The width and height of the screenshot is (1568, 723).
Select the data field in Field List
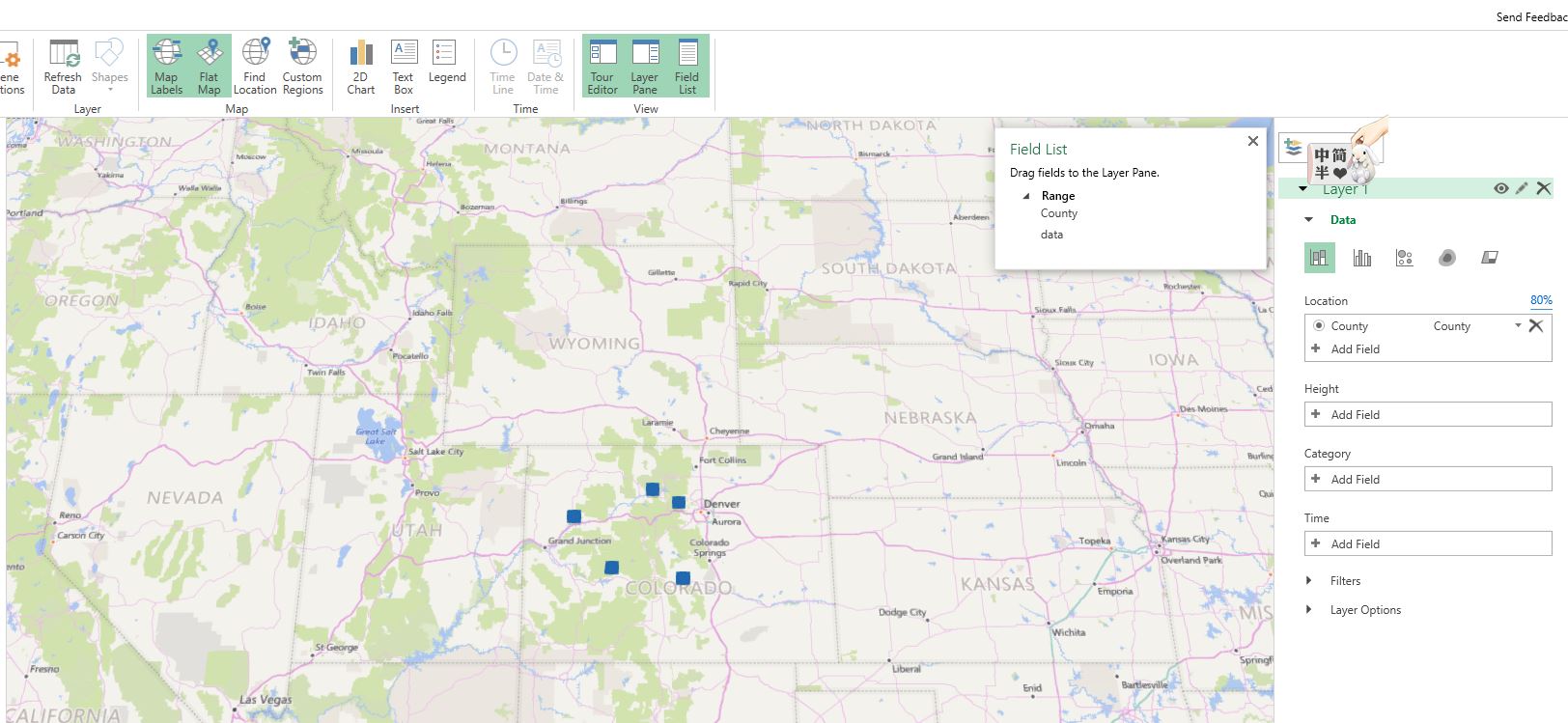click(x=1051, y=235)
